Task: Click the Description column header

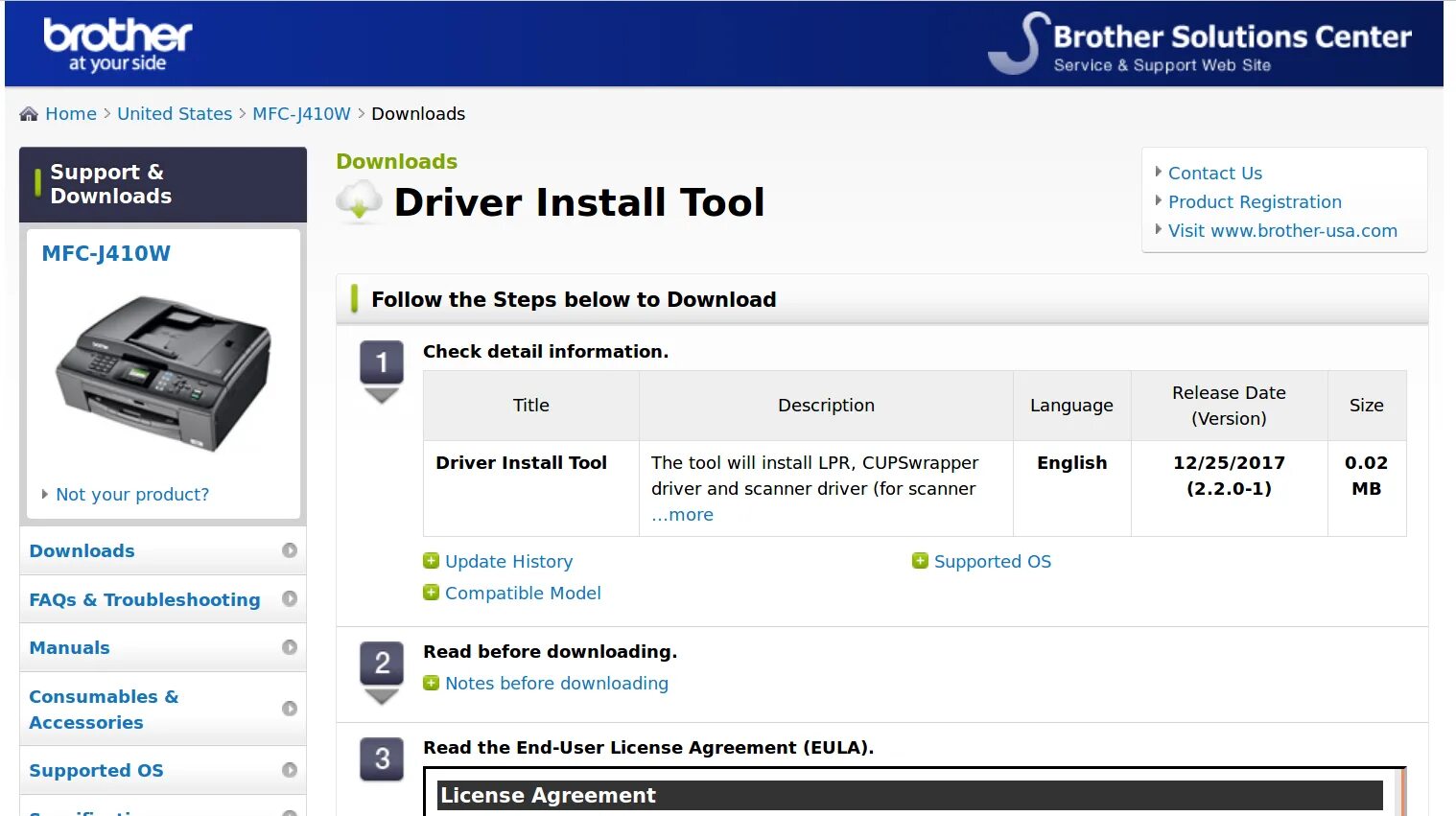Action: (x=826, y=406)
